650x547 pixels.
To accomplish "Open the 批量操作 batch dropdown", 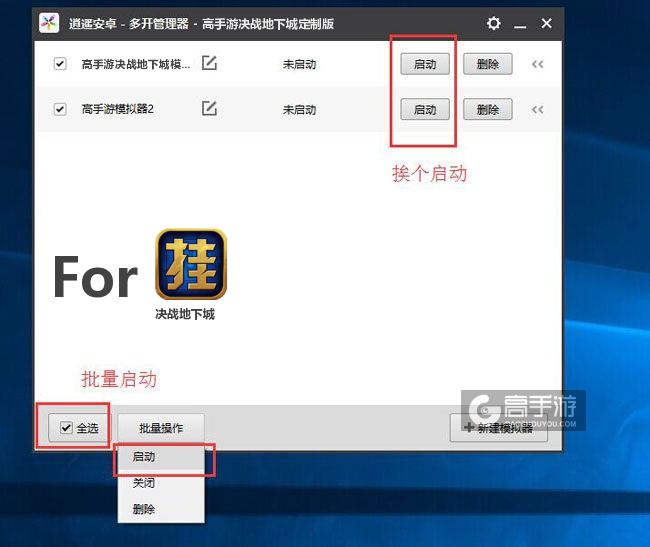I will coord(161,428).
